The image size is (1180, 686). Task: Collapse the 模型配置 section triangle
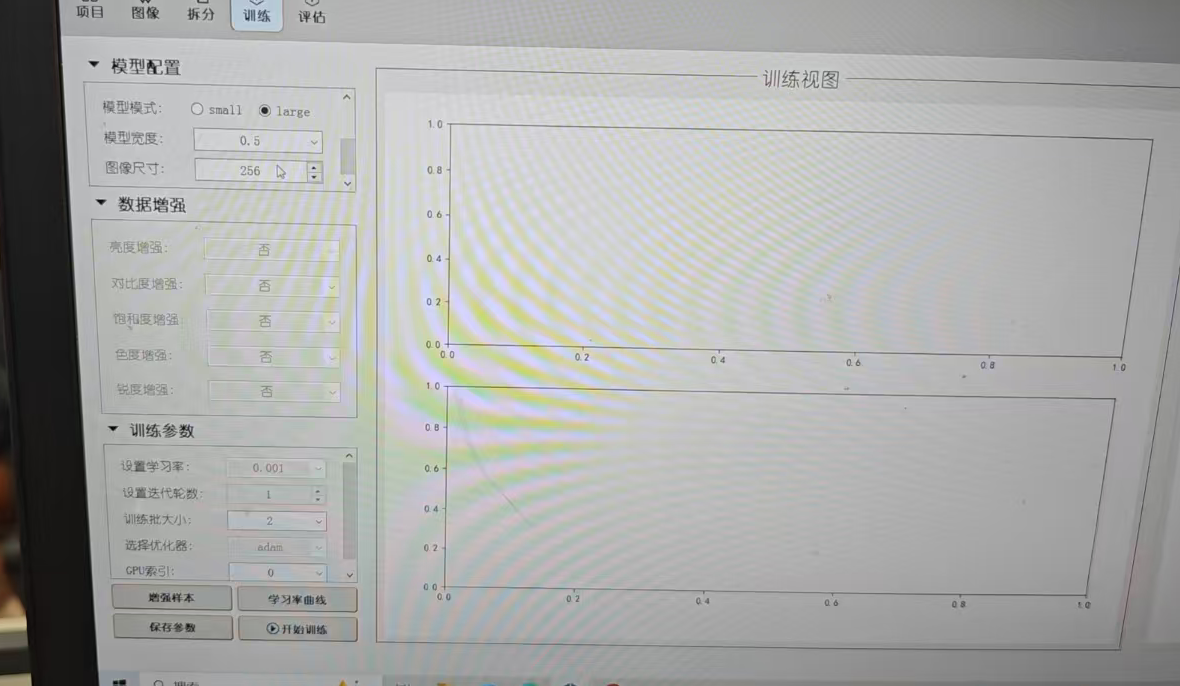tap(94, 66)
